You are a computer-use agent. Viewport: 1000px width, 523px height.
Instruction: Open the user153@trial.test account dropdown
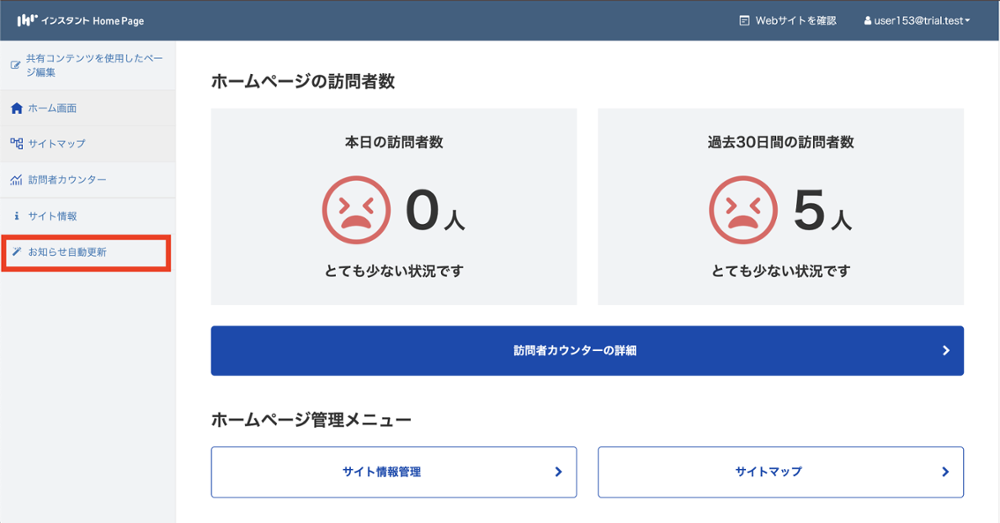pos(922,20)
